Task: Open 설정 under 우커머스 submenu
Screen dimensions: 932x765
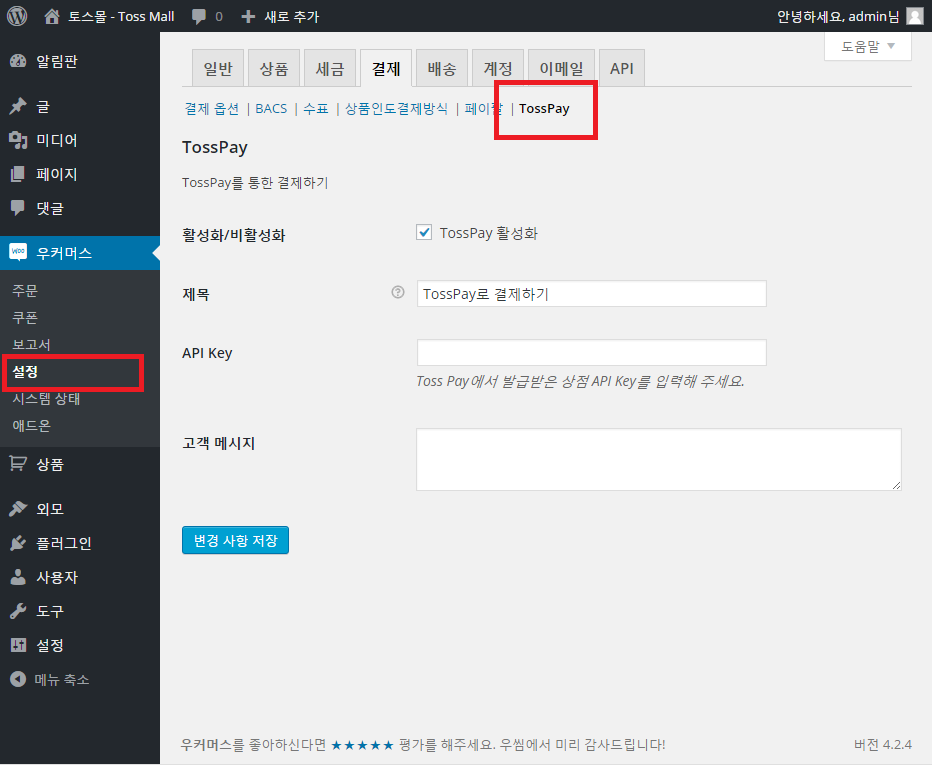Action: [25, 372]
